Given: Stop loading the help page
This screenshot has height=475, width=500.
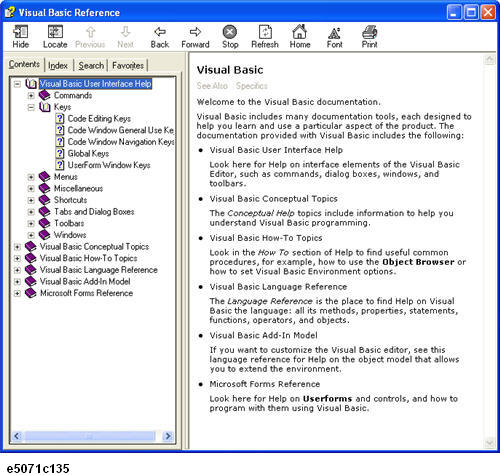Looking at the screenshot, I should (x=230, y=36).
